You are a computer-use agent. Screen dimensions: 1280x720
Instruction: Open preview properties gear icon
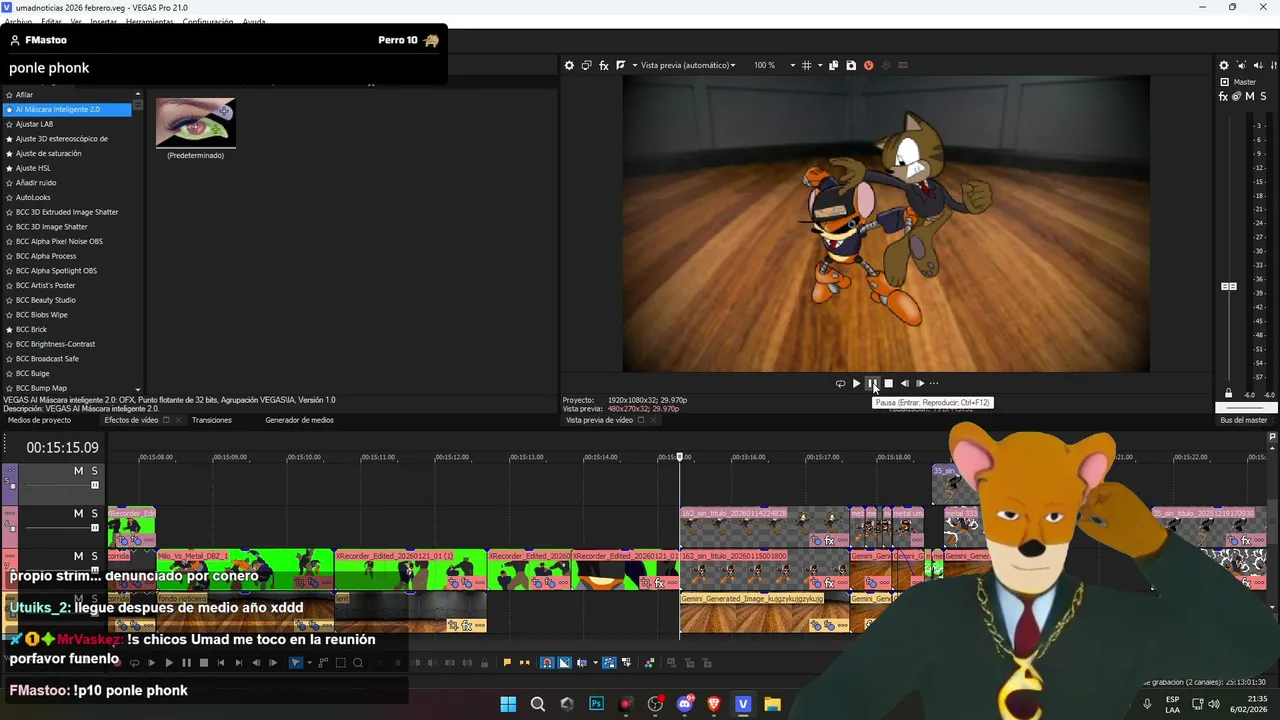[569, 65]
